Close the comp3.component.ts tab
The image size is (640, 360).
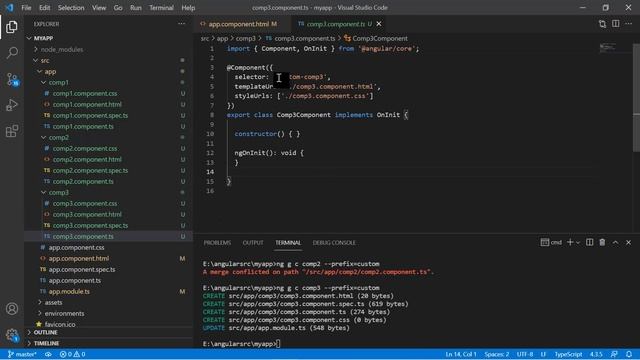point(379,24)
